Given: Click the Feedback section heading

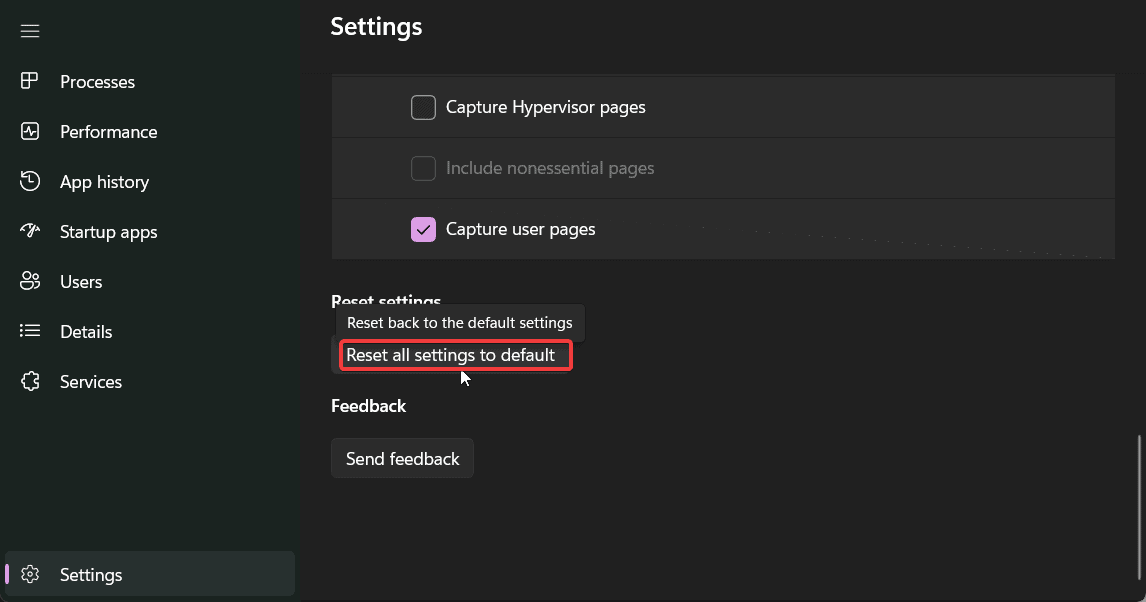Looking at the screenshot, I should pos(368,406).
